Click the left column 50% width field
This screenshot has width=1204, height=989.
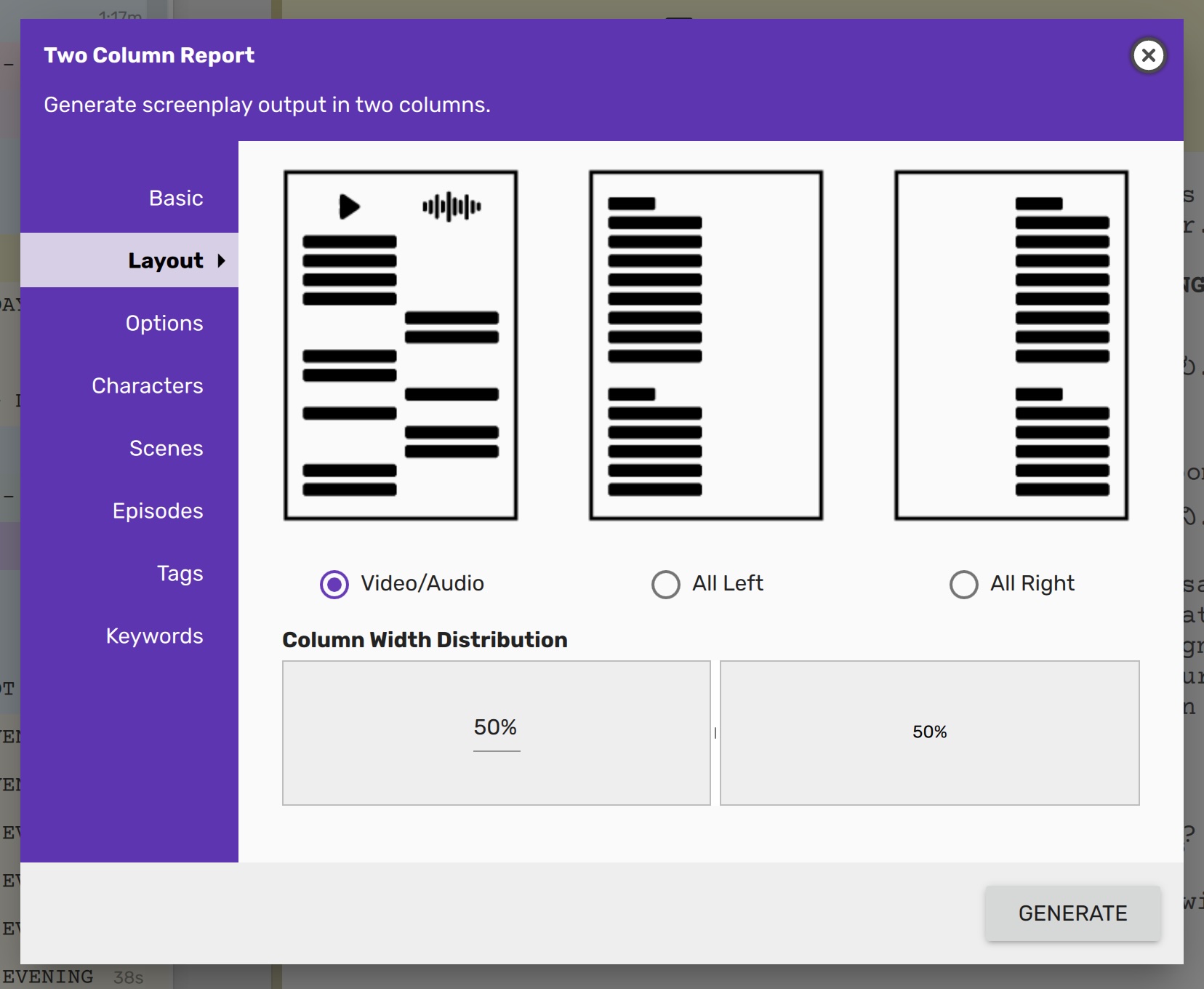click(496, 728)
